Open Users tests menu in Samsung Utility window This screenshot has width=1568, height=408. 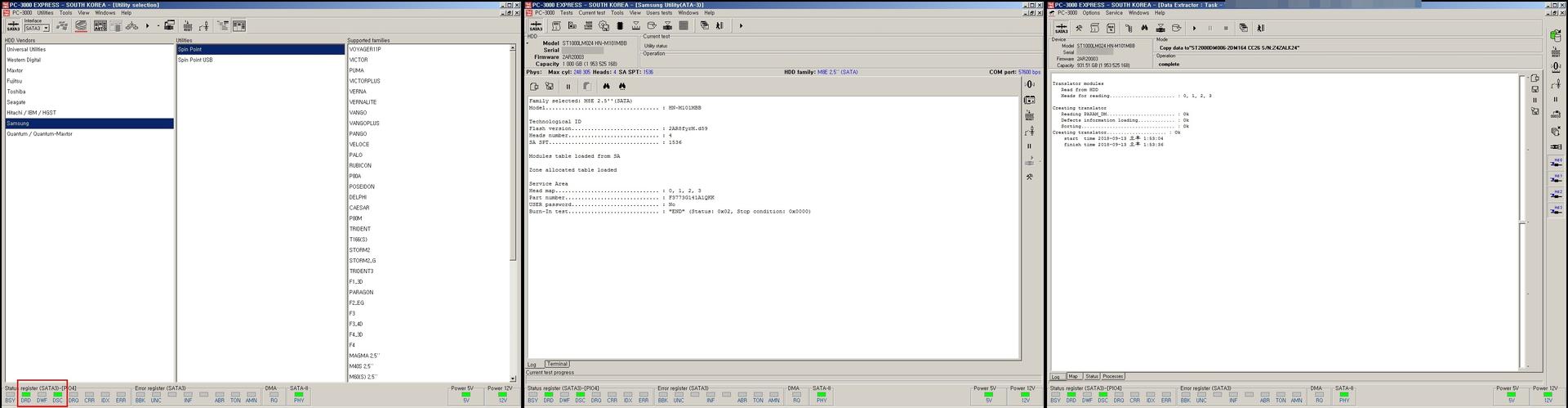pyautogui.click(x=659, y=13)
